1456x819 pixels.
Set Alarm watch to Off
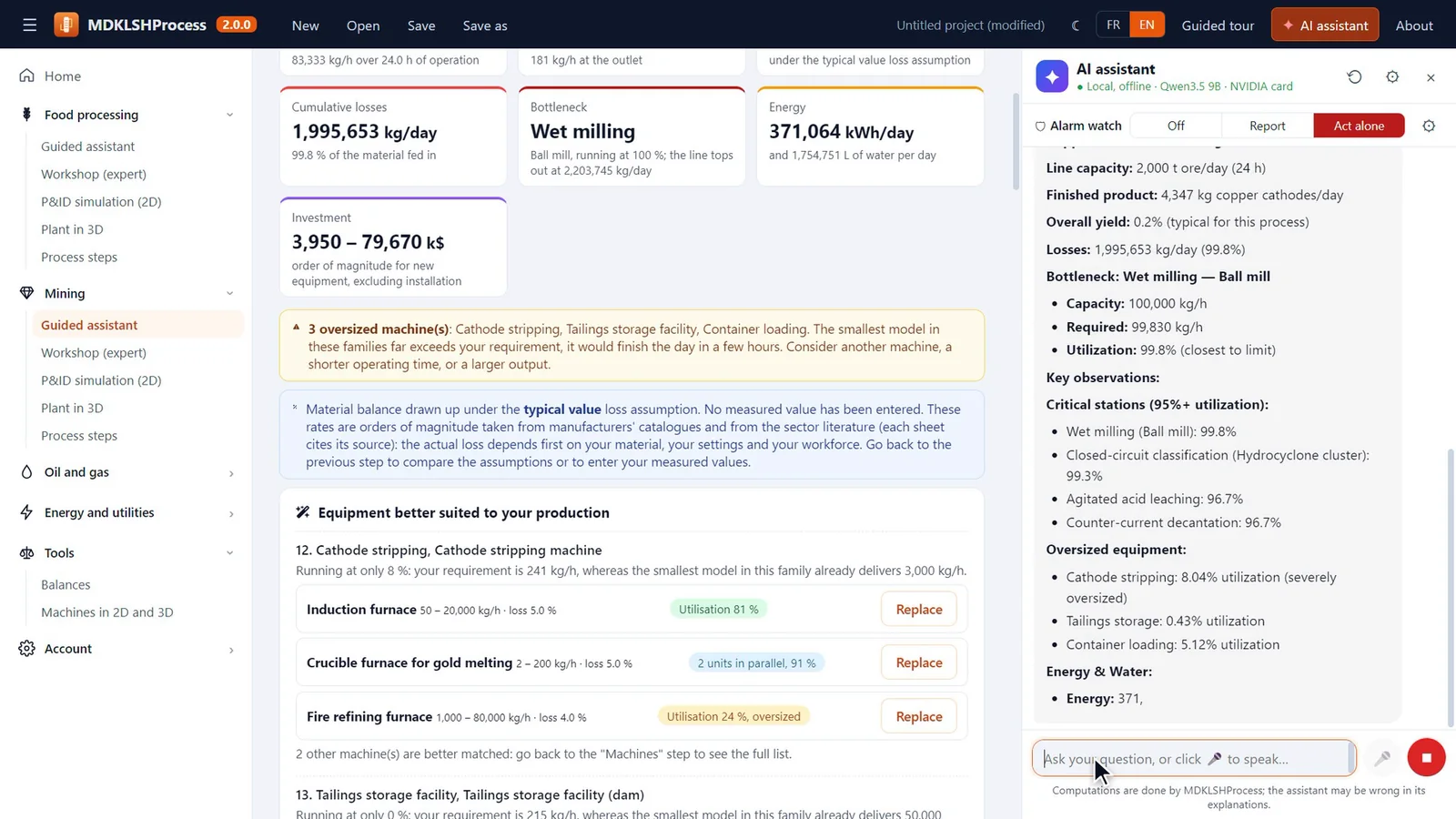click(1176, 126)
